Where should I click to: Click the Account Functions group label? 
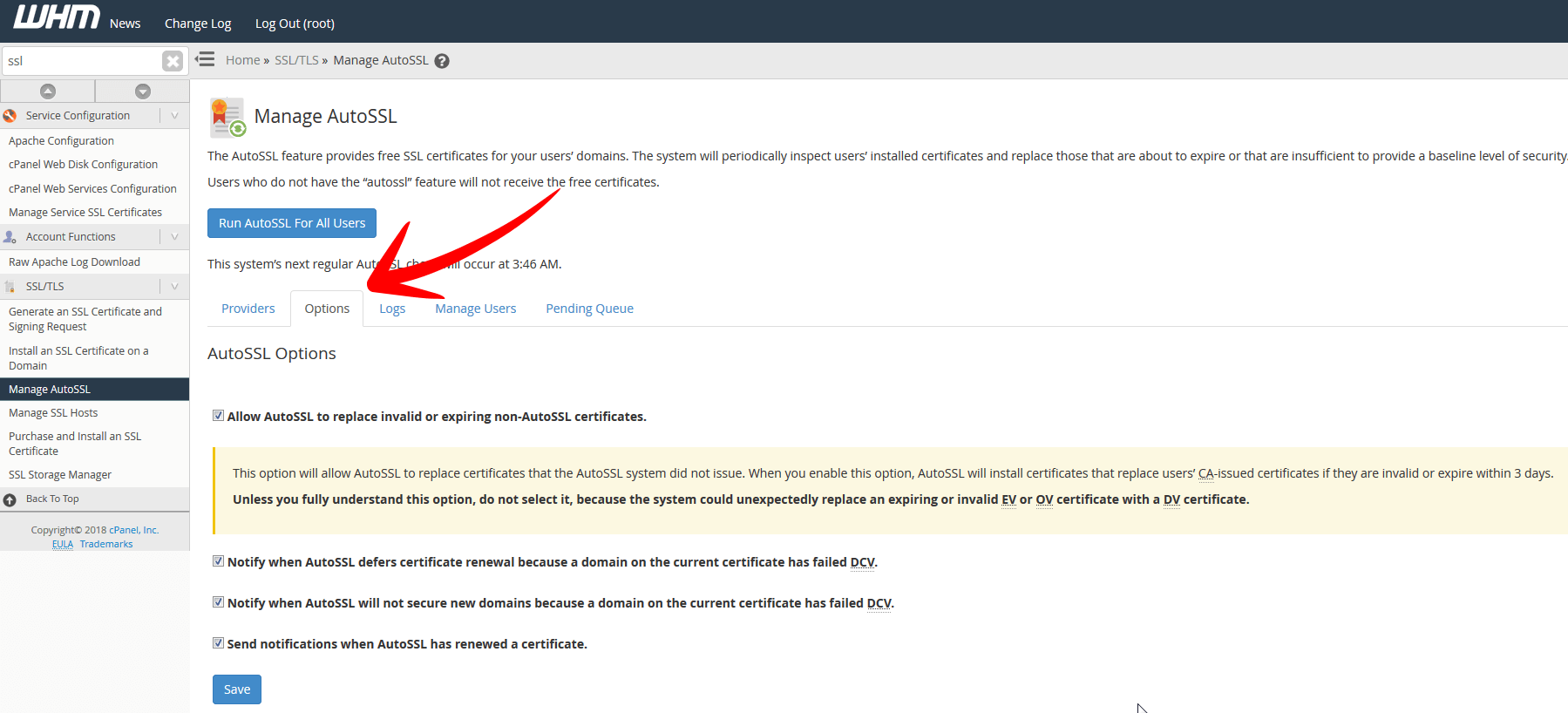click(x=71, y=237)
